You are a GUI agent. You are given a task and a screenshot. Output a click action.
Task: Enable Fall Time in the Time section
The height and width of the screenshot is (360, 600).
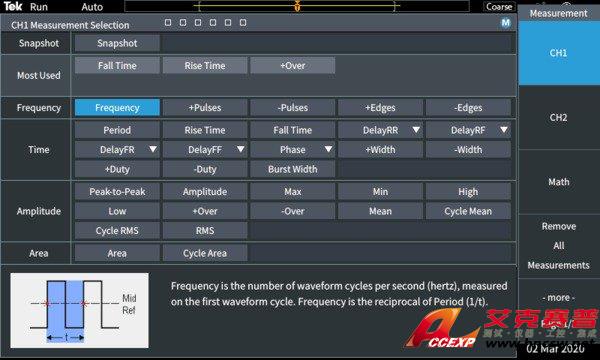[293, 130]
